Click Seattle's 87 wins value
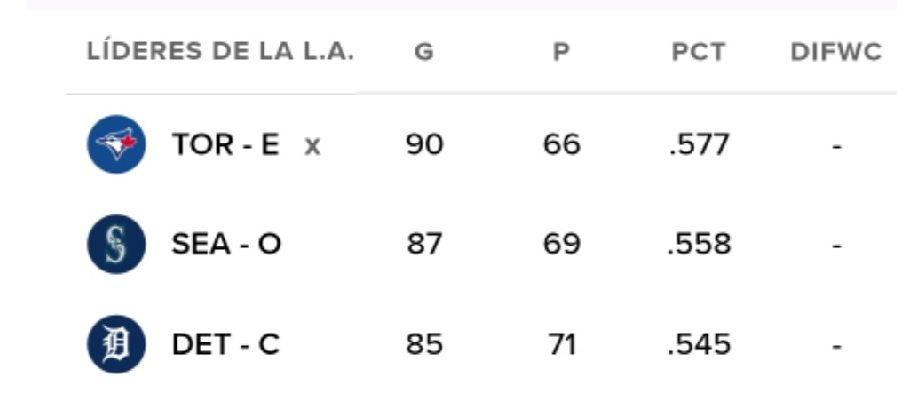The image size is (897, 406). point(424,245)
